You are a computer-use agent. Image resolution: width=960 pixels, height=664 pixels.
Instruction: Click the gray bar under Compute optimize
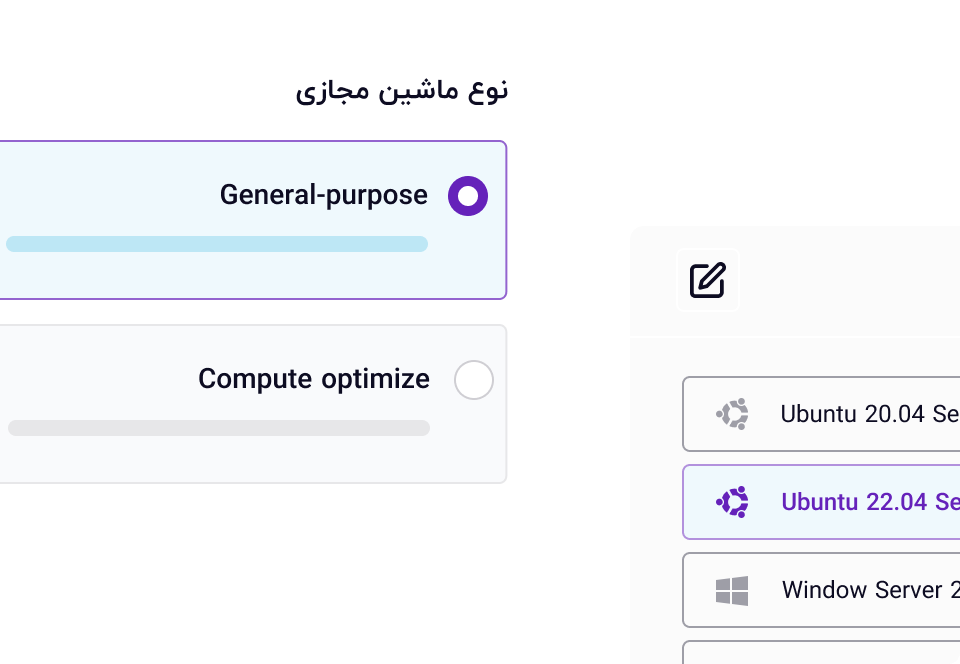click(x=219, y=428)
